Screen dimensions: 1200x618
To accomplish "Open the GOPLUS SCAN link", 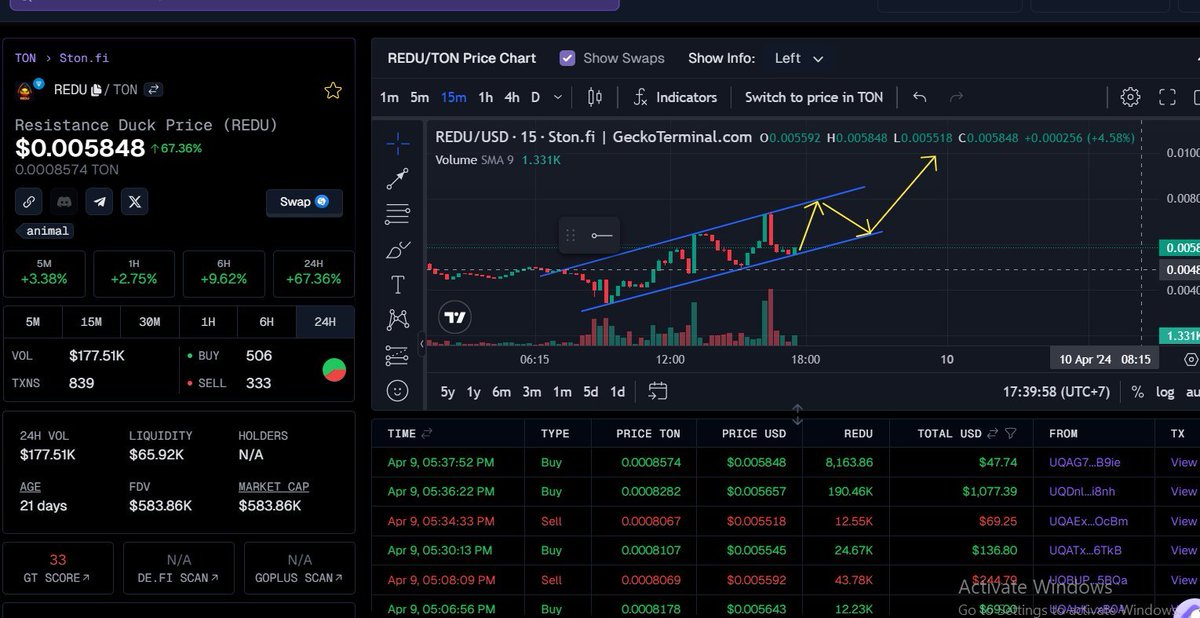I will coord(299,569).
